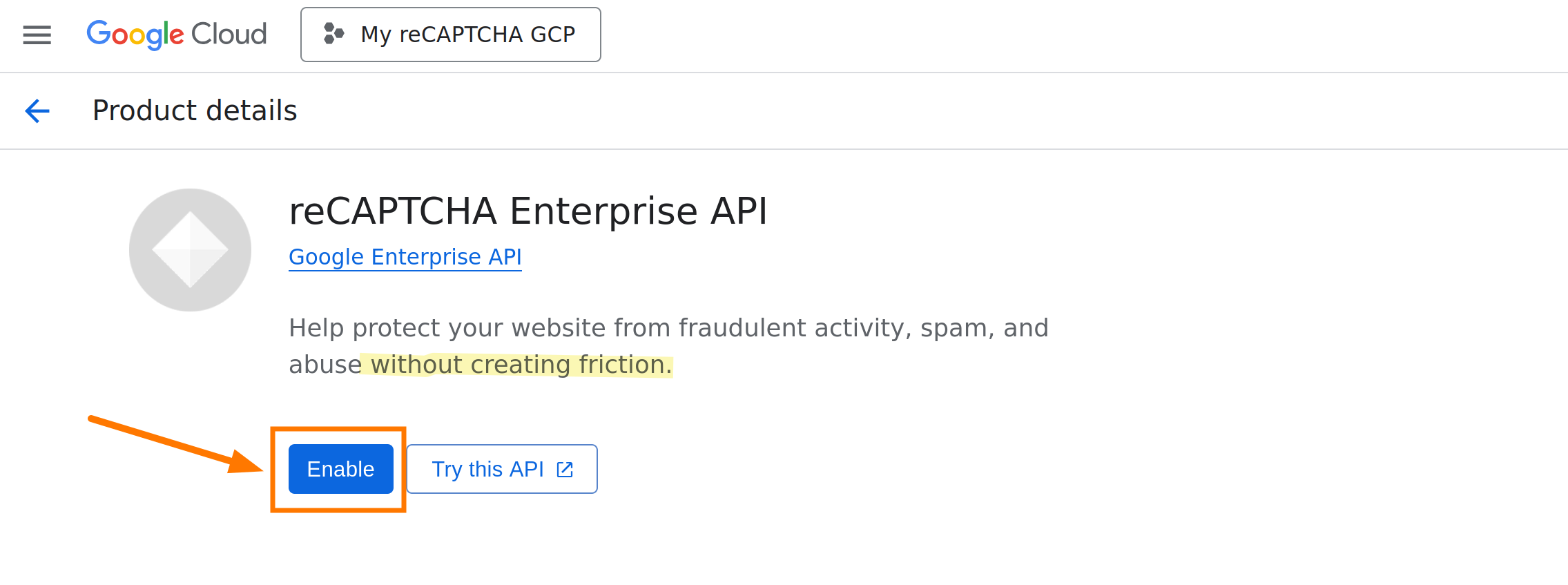Open the My reCAPTCHA GCP project picker

(450, 35)
